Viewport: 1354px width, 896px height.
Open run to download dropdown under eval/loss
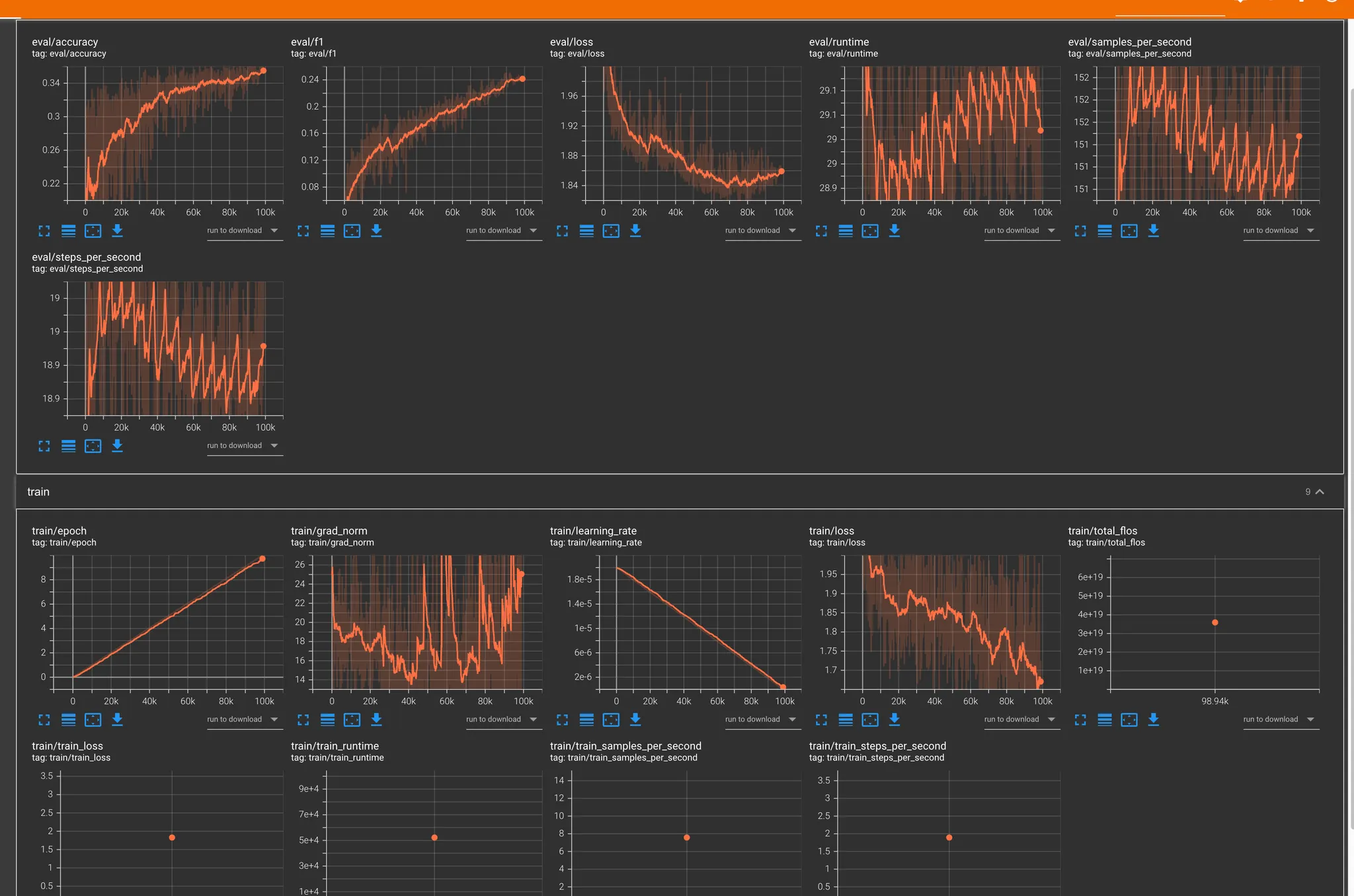[762, 231]
